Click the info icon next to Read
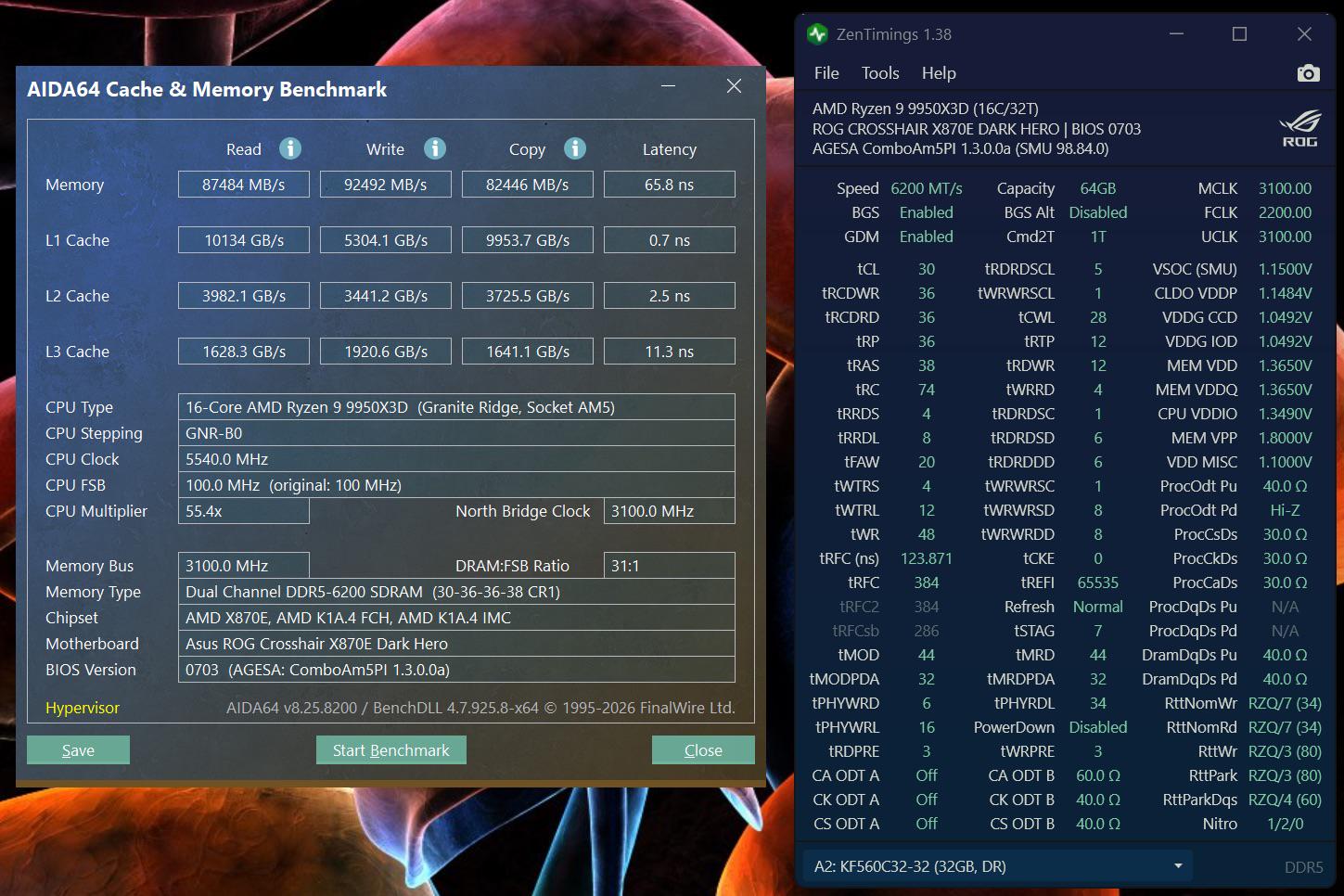The image size is (1344, 896). pos(290,148)
